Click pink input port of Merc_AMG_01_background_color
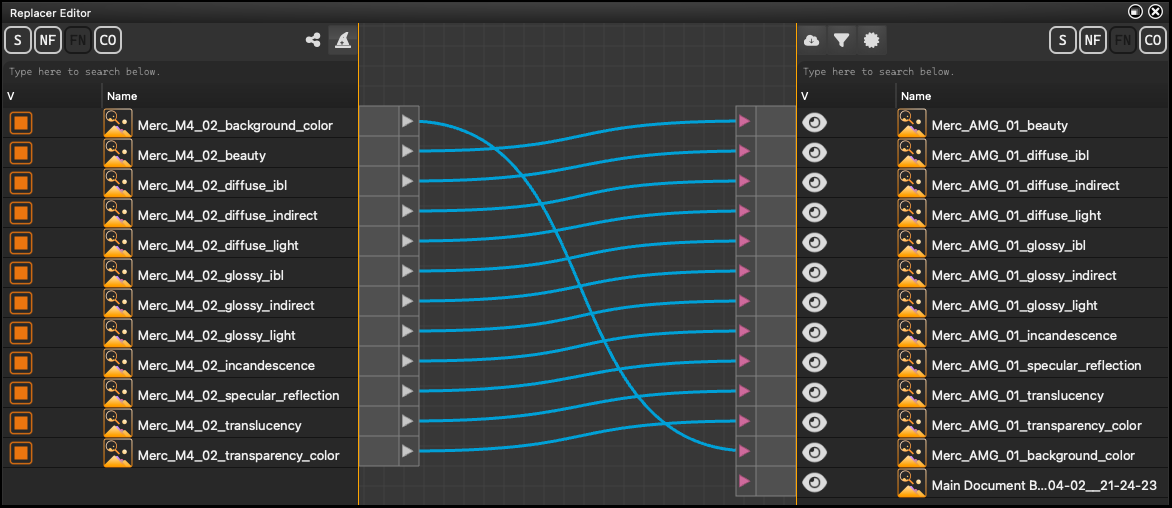This screenshot has width=1172, height=508. pyautogui.click(x=744, y=450)
